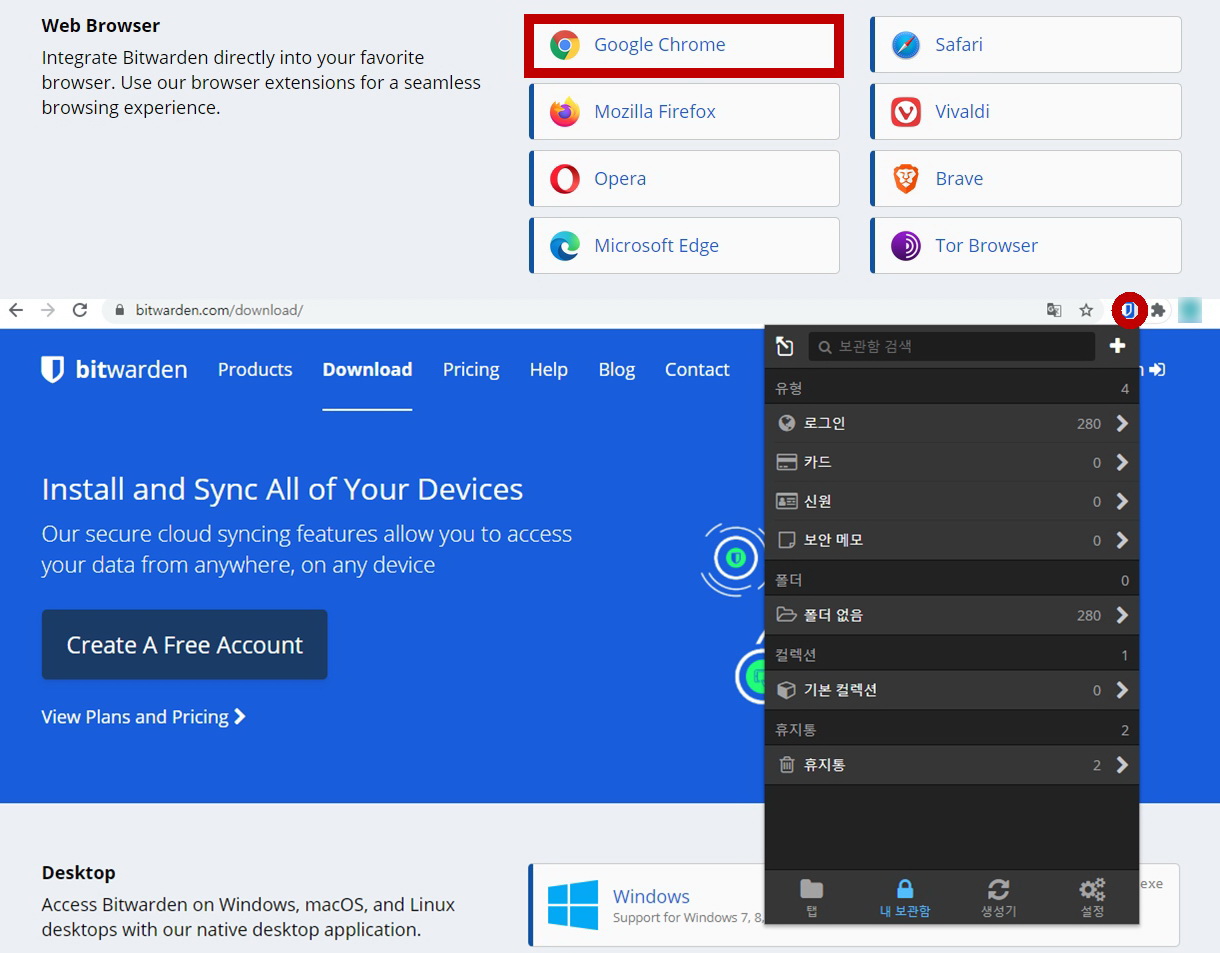This screenshot has width=1220, height=953.
Task: Open the Products menu item
Action: pos(255,369)
